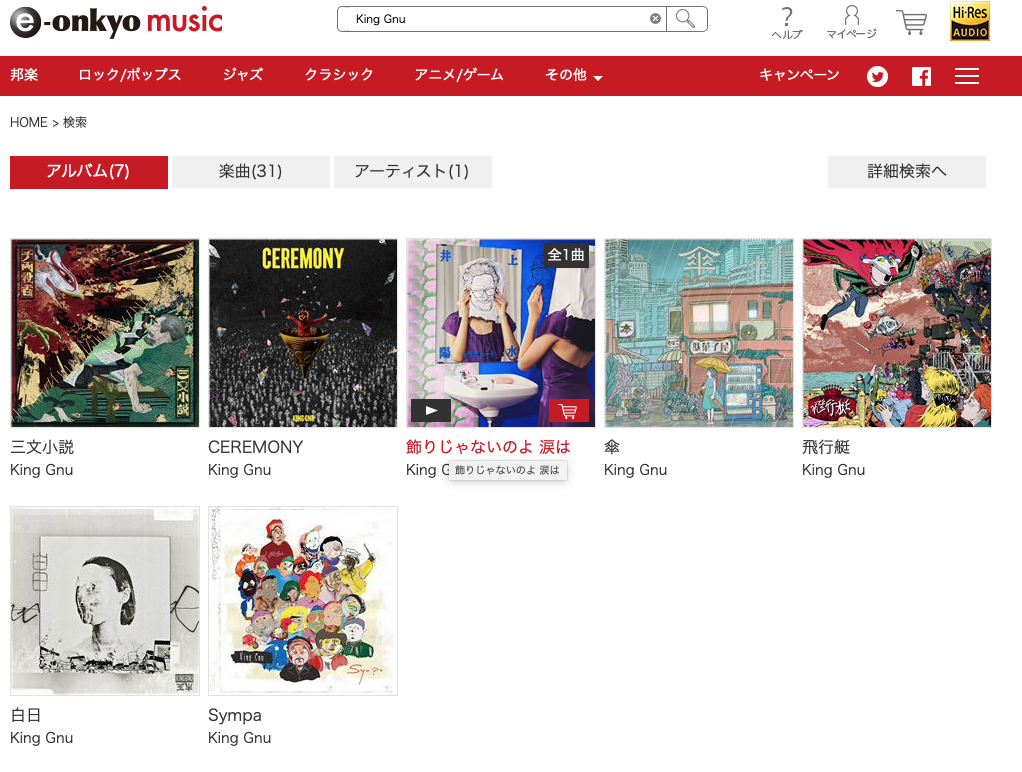Open the ロック/ポップス menu item
This screenshot has width=1022, height=772.
point(129,75)
